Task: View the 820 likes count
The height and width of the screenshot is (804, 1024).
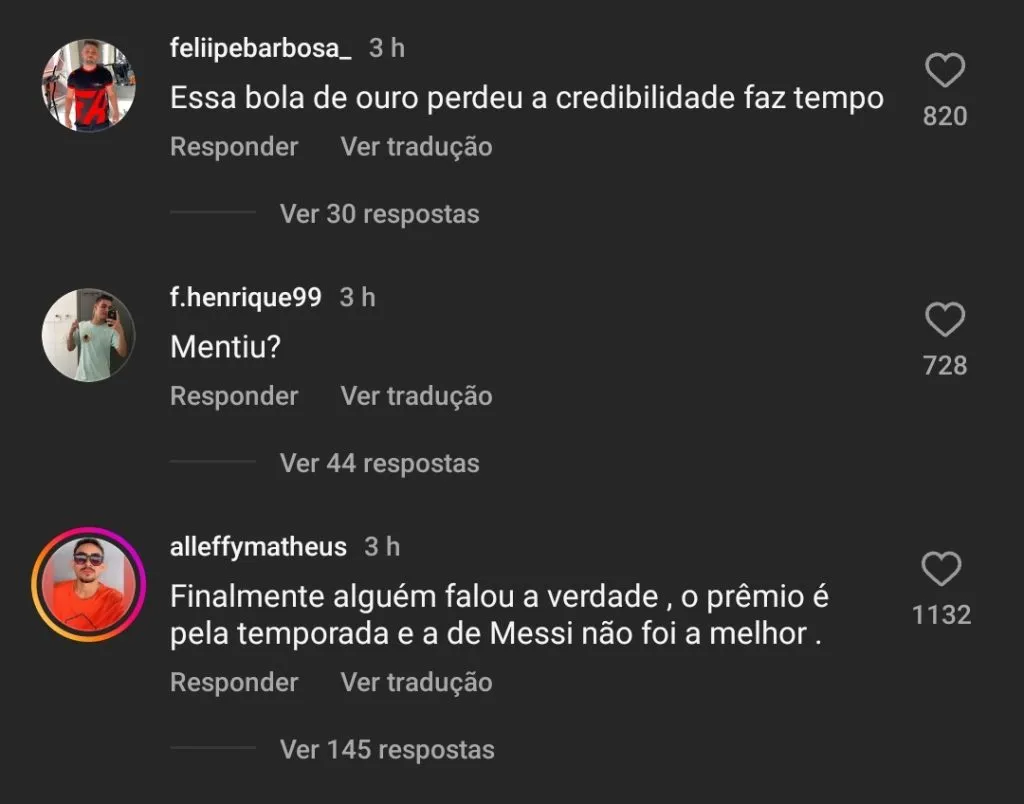Action: click(x=945, y=116)
